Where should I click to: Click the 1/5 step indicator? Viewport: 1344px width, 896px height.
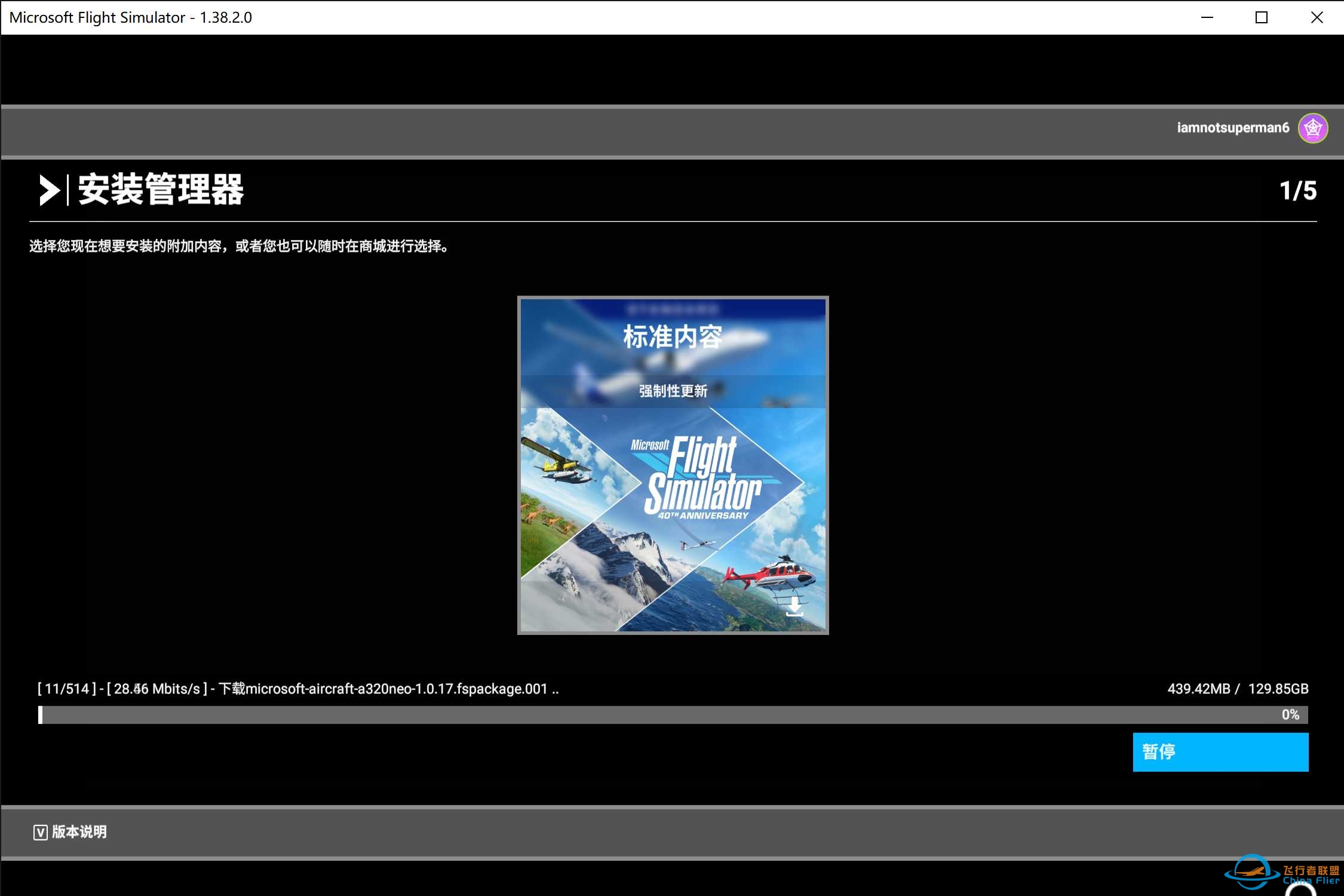(1297, 191)
